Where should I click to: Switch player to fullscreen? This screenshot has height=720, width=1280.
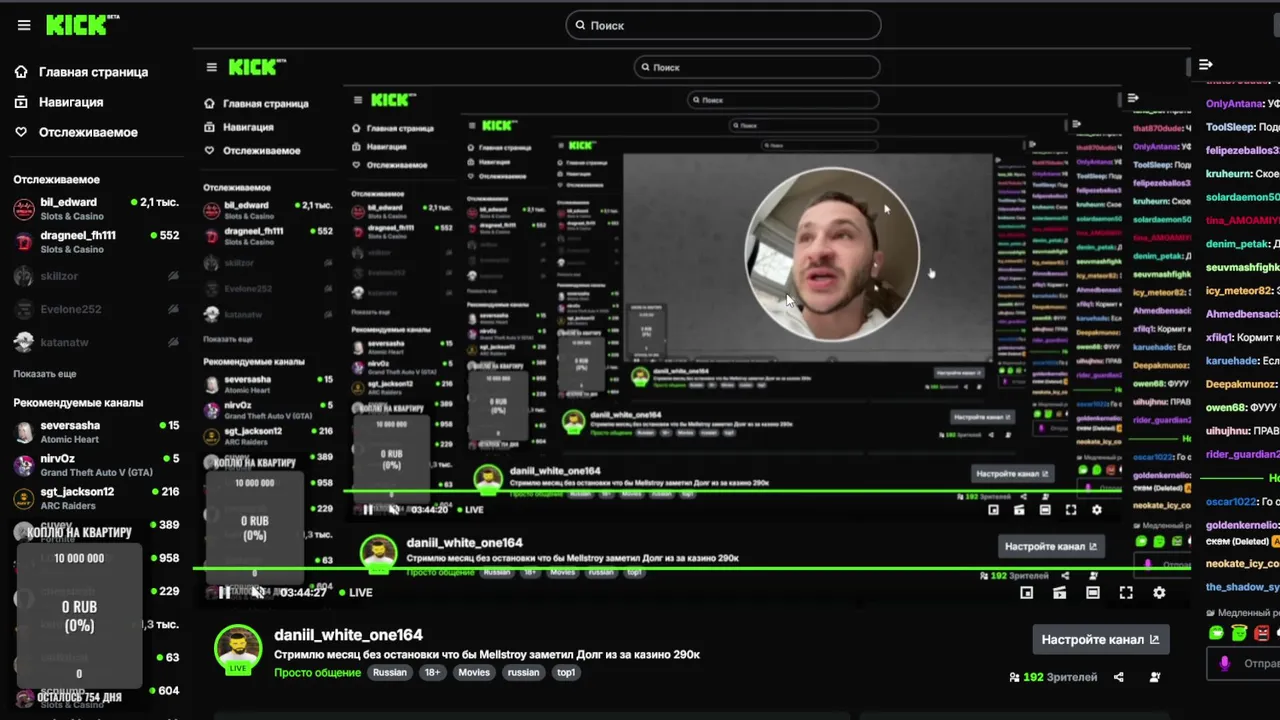[1126, 593]
